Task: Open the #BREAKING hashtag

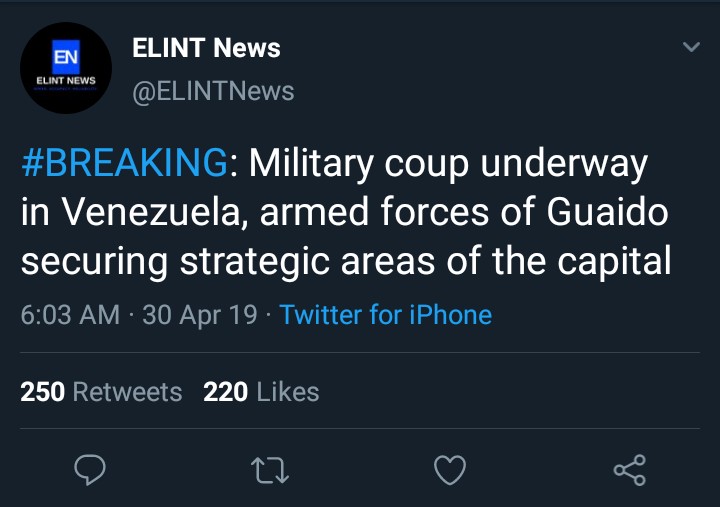Action: click(124, 163)
